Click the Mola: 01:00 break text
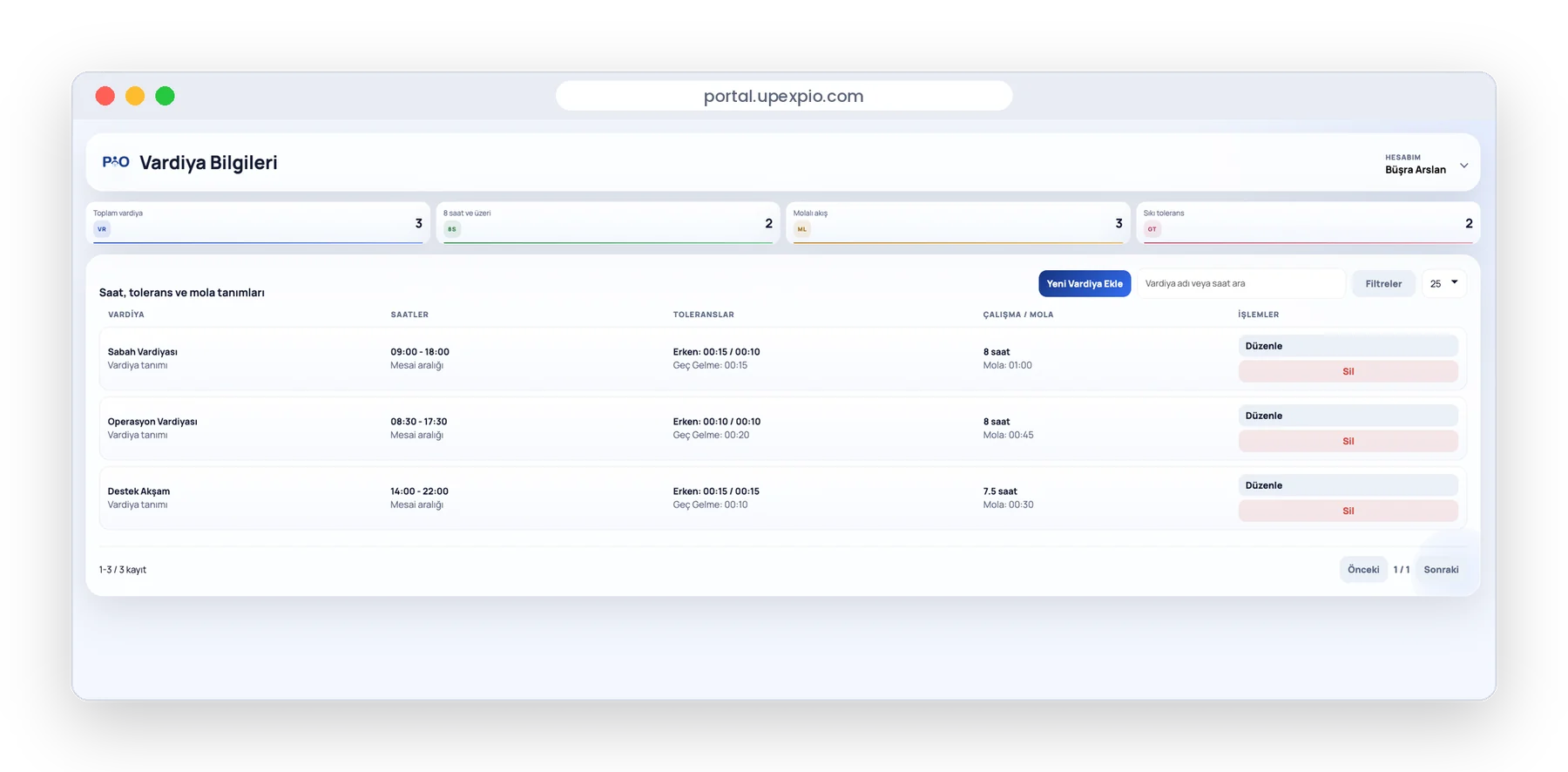 pos(1008,365)
